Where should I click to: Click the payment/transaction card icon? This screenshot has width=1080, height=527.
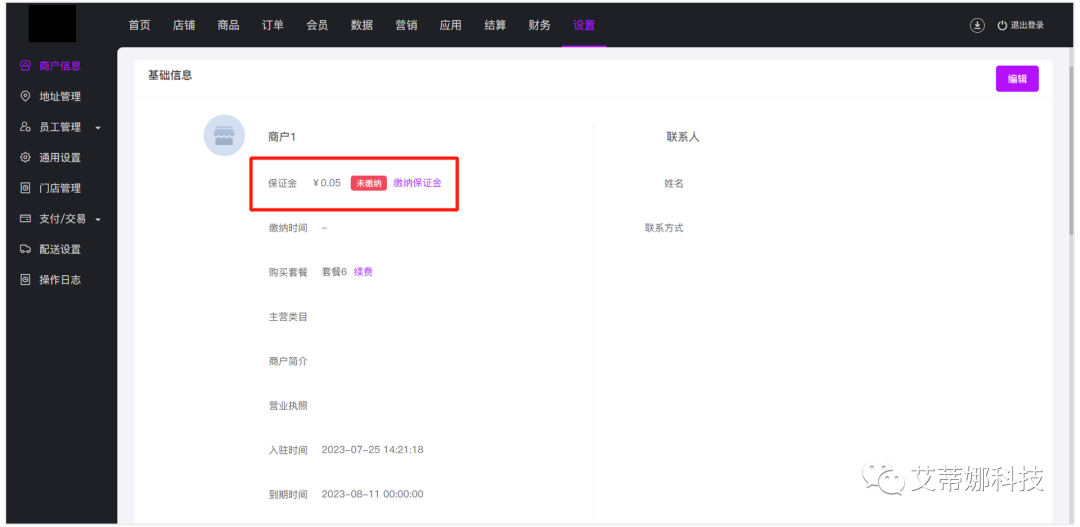(x=25, y=219)
